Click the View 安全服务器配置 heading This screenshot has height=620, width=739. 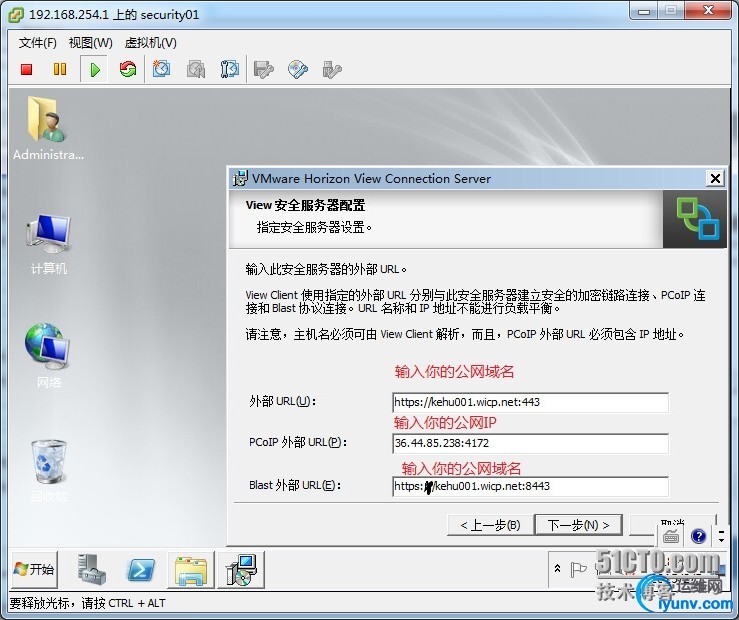[x=305, y=205]
